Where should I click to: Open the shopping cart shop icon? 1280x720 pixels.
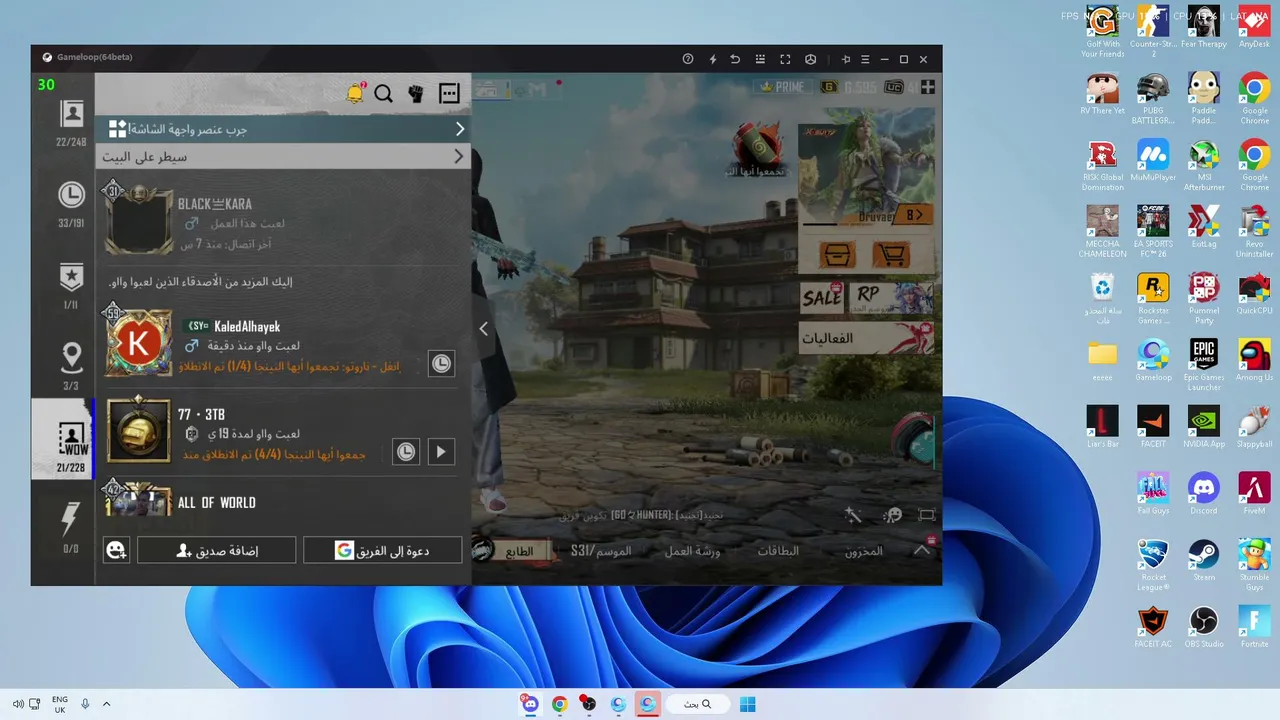point(890,254)
